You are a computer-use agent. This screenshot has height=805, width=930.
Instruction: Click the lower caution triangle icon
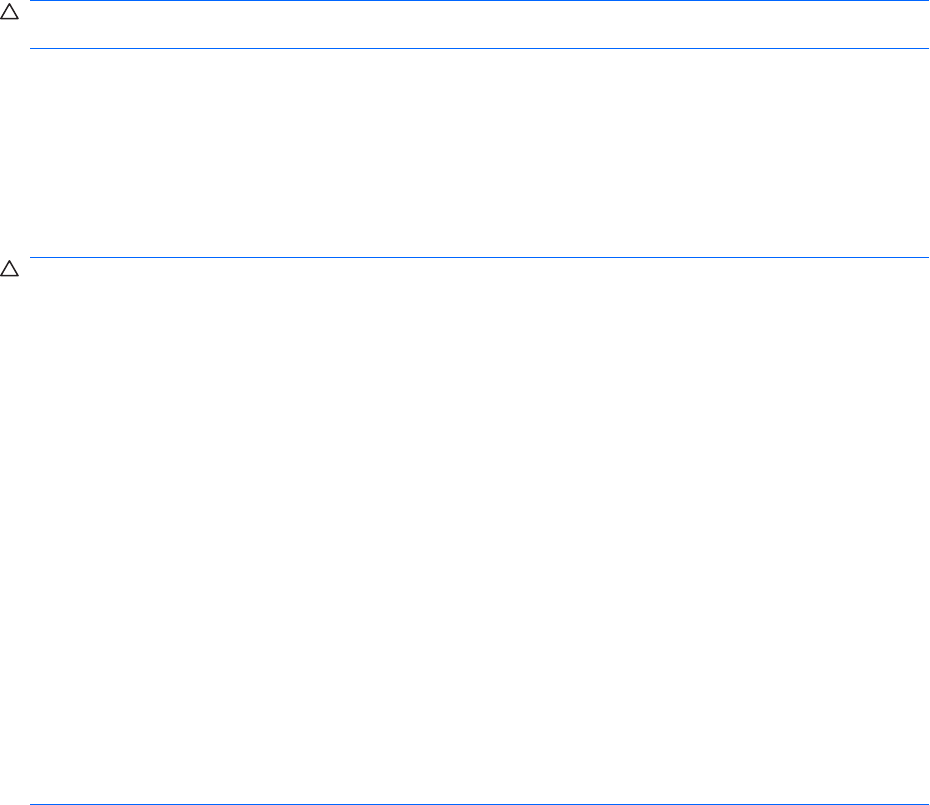[7, 270]
